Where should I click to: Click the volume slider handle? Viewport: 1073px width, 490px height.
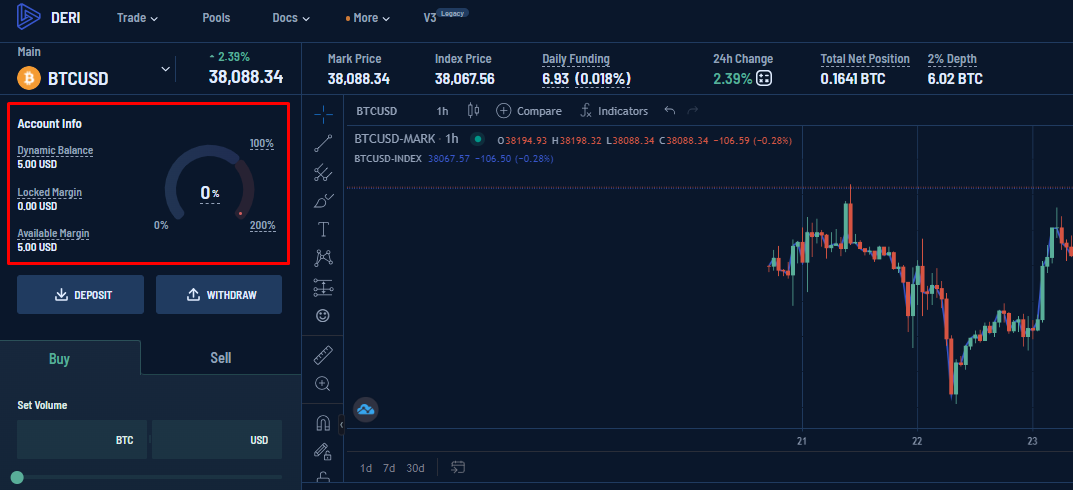17,477
